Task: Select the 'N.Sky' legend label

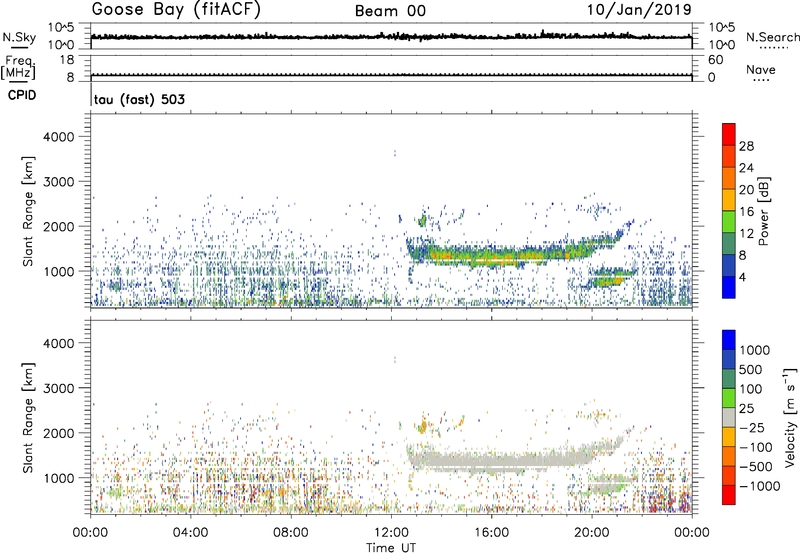Action: (19, 37)
